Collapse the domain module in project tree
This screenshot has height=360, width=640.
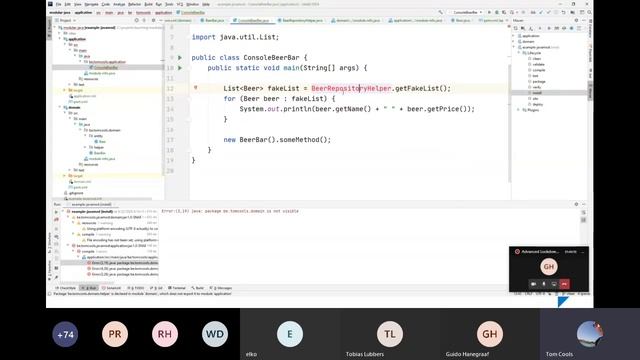[60, 107]
